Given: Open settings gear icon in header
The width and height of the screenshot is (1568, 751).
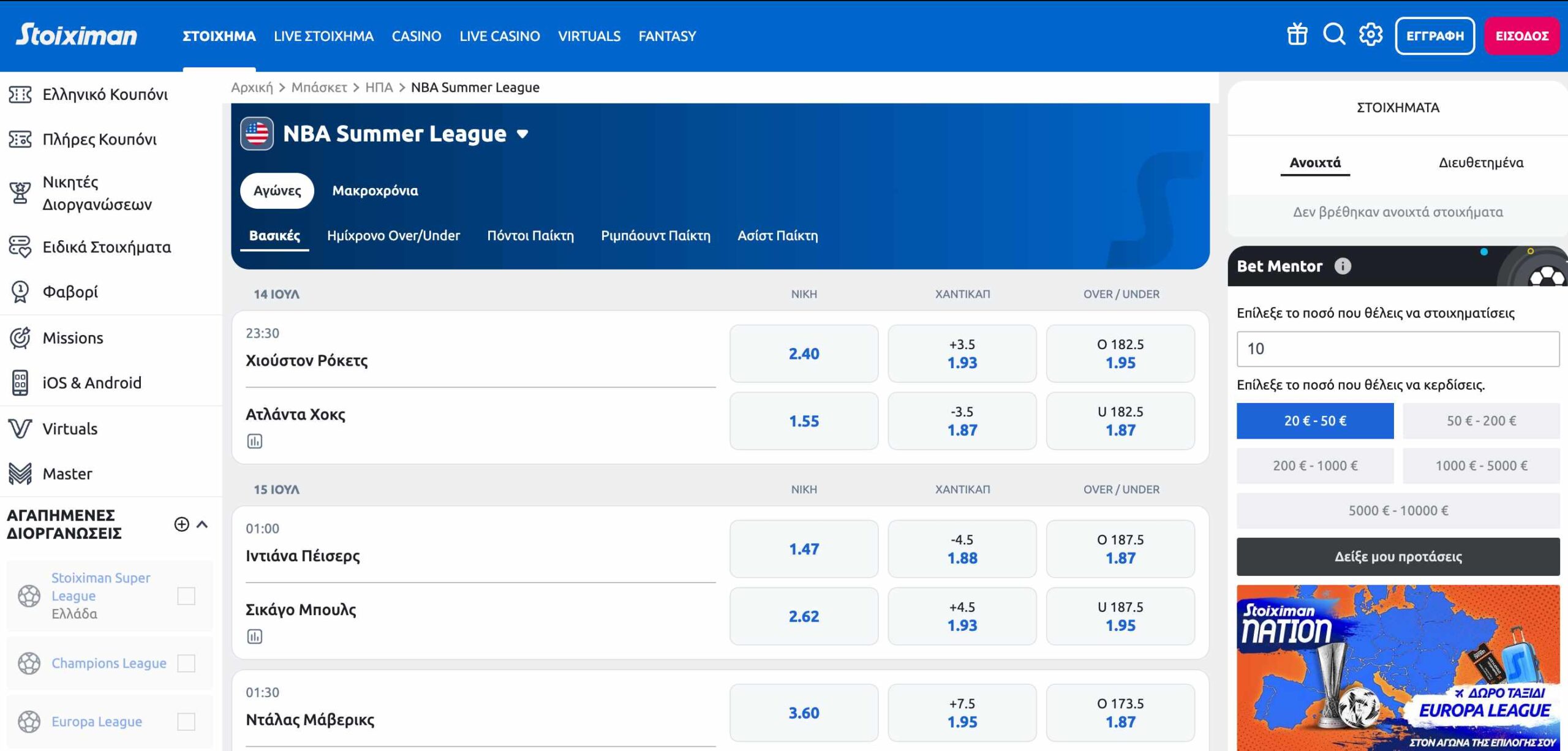Looking at the screenshot, I should tap(1371, 34).
